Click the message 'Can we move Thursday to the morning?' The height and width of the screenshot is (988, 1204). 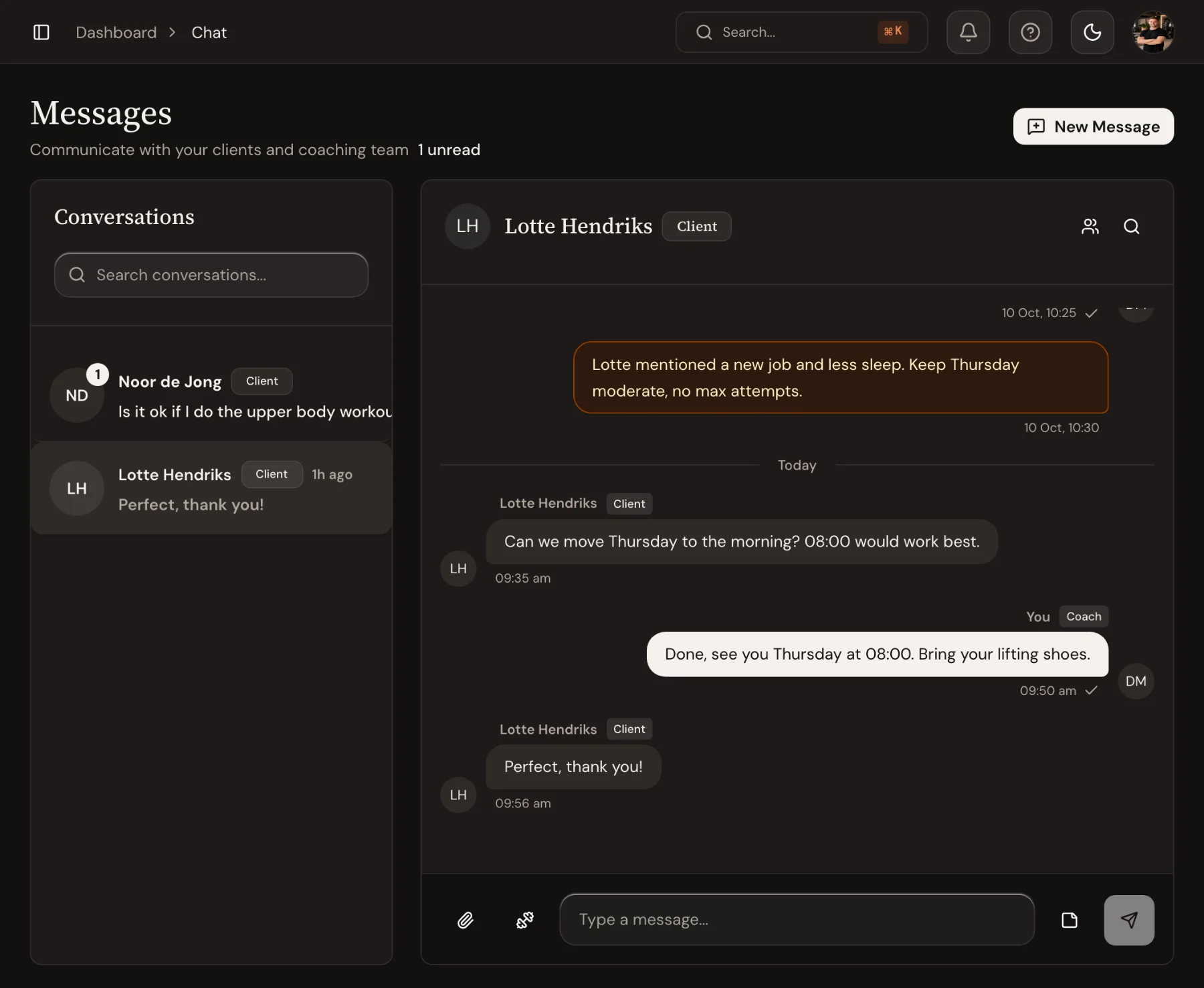[x=742, y=541]
